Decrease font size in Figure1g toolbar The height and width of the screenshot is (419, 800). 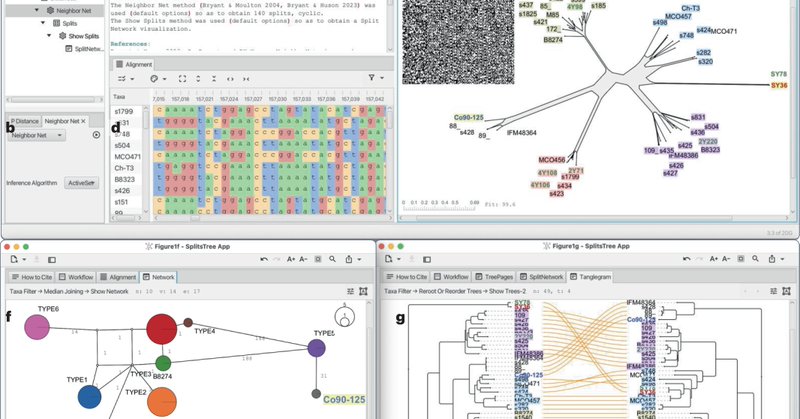point(726,259)
